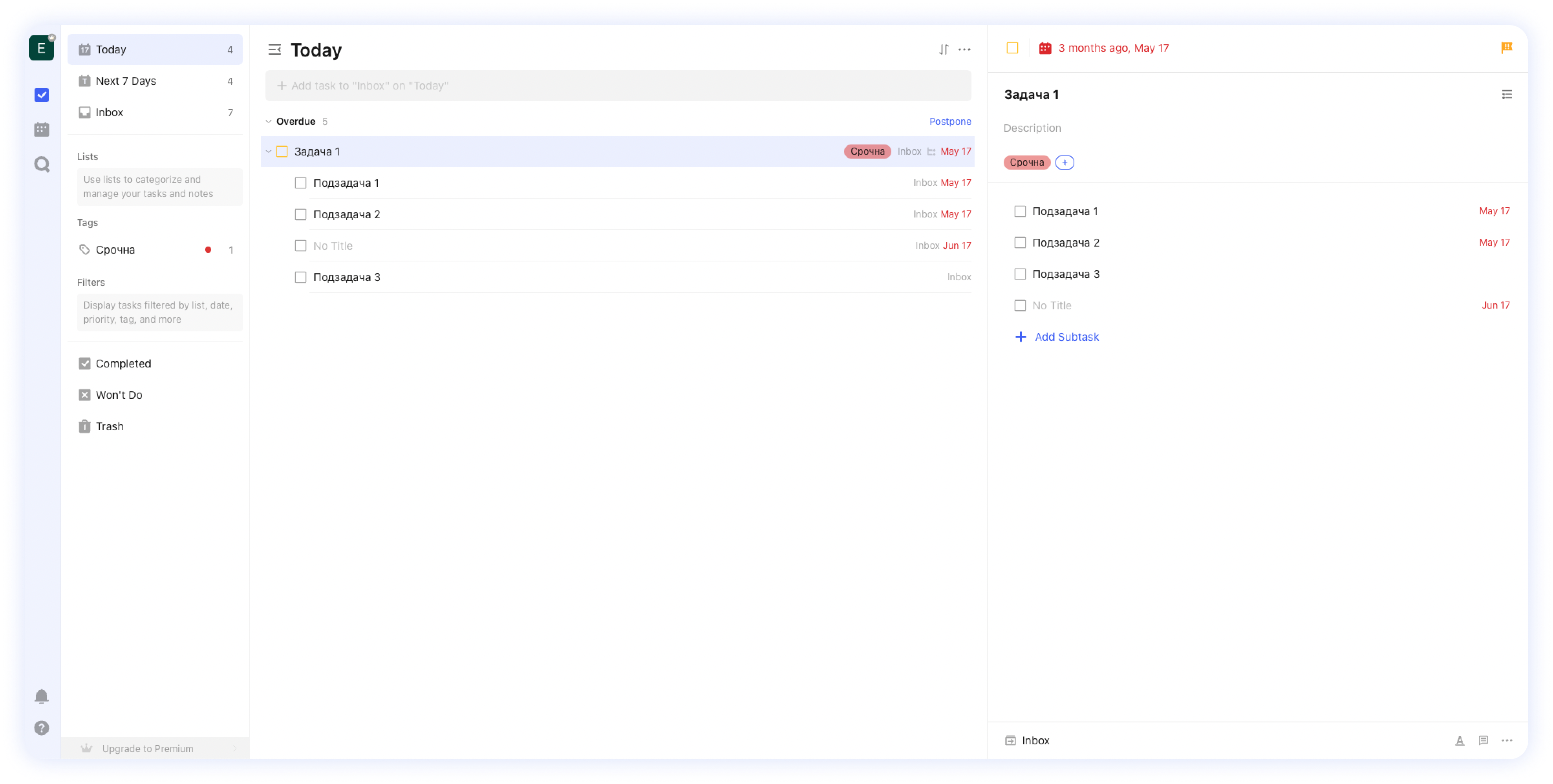Toggle the side menu collapse icon beside Today

click(274, 49)
